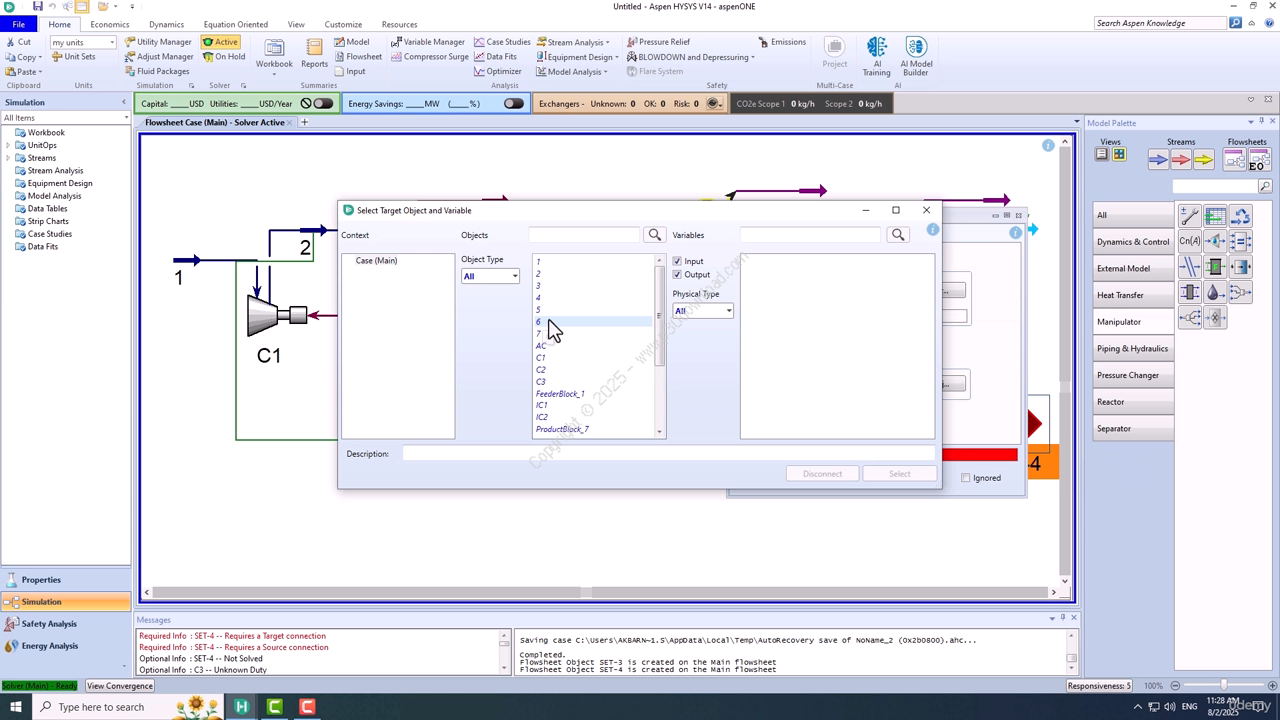Select Case (Main) in the Context list
Screen dimensions: 1280x720
(376, 260)
